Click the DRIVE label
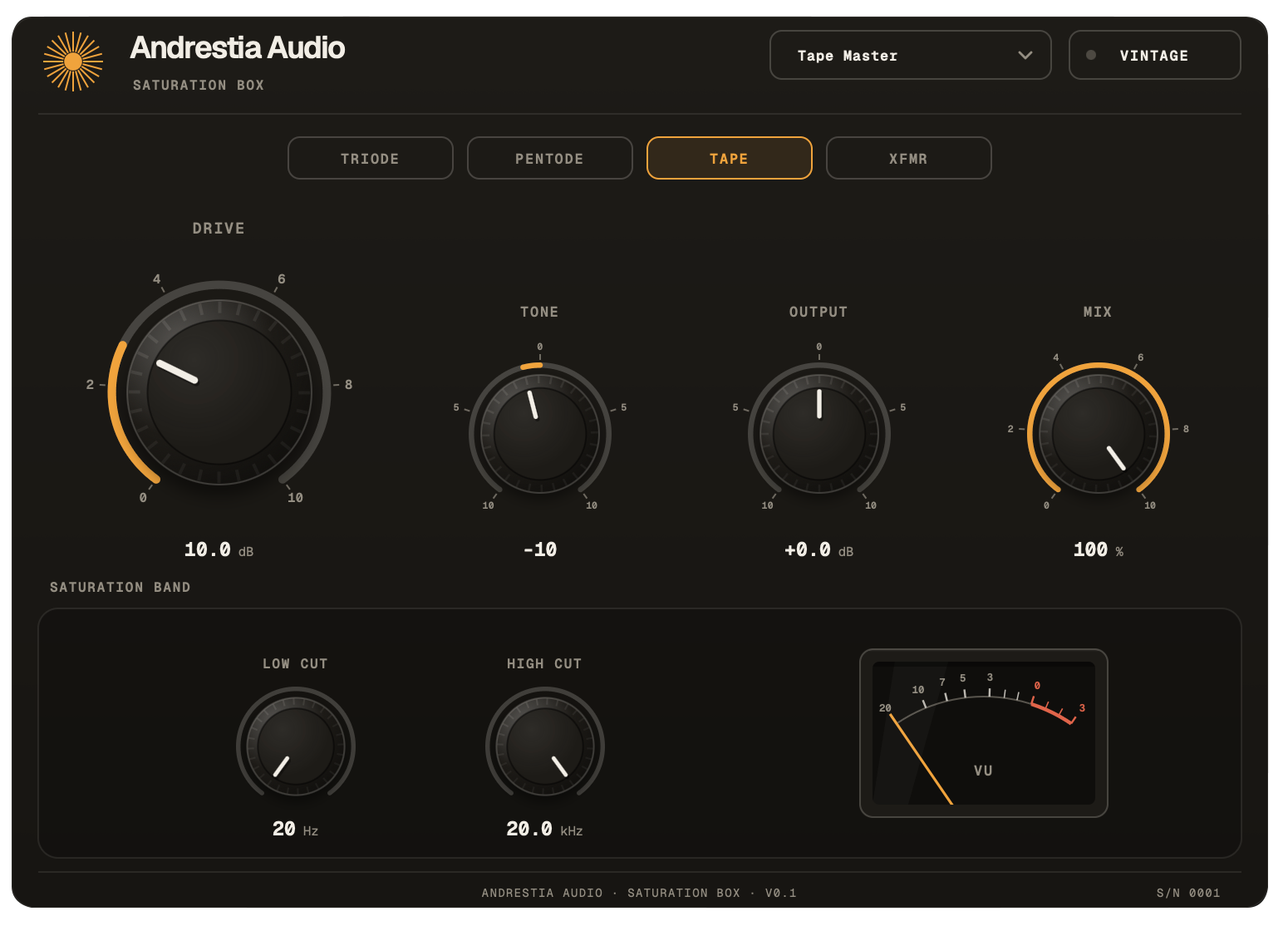The height and width of the screenshot is (926, 1288). click(x=219, y=228)
